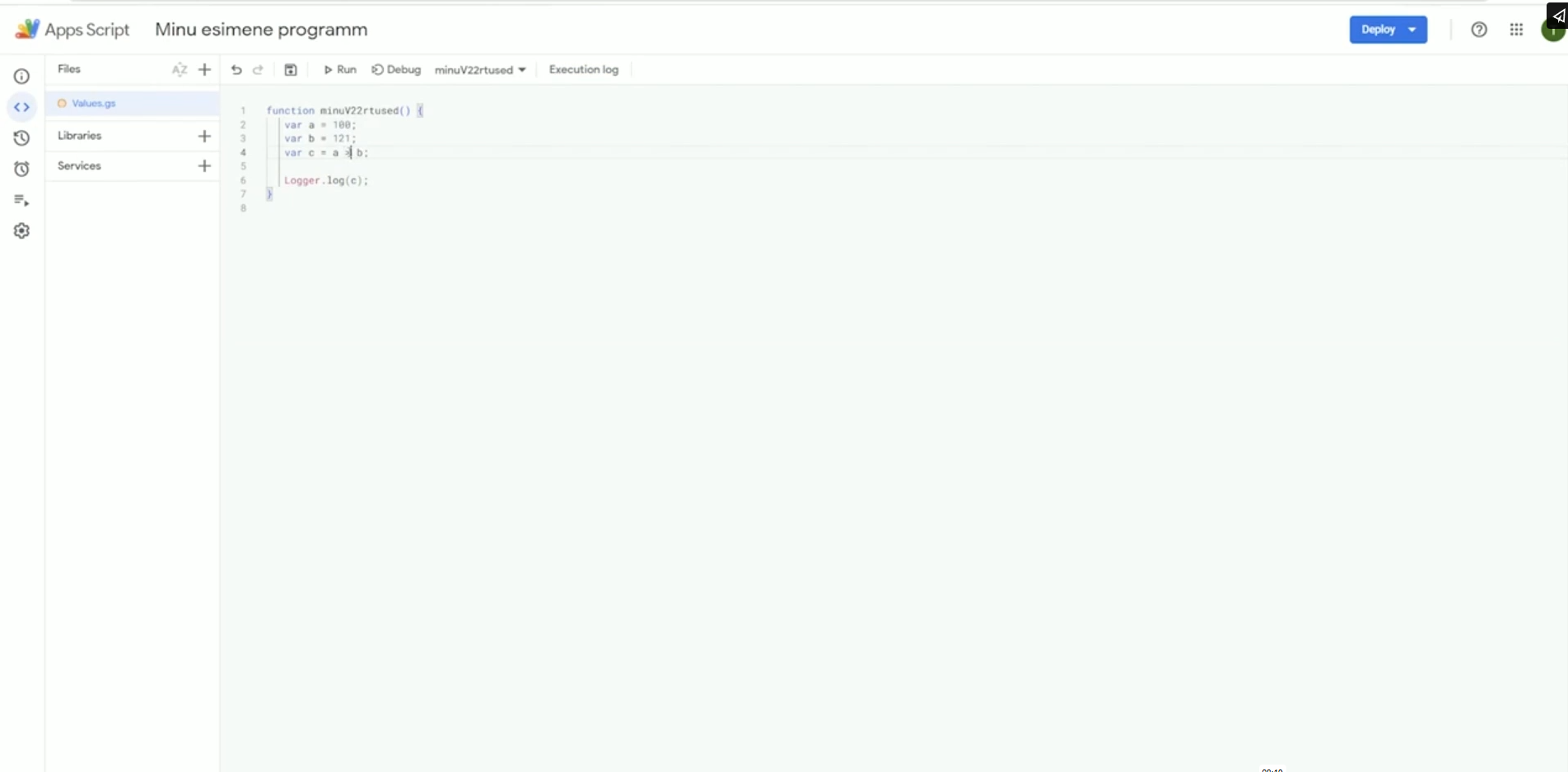The image size is (1568, 772).
Task: Open the Google account avatar
Action: [1553, 31]
